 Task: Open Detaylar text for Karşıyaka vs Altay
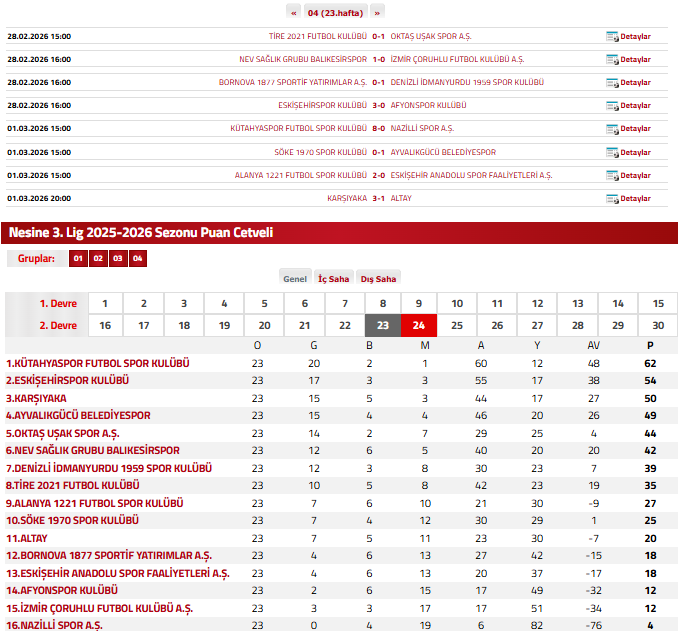click(x=635, y=199)
